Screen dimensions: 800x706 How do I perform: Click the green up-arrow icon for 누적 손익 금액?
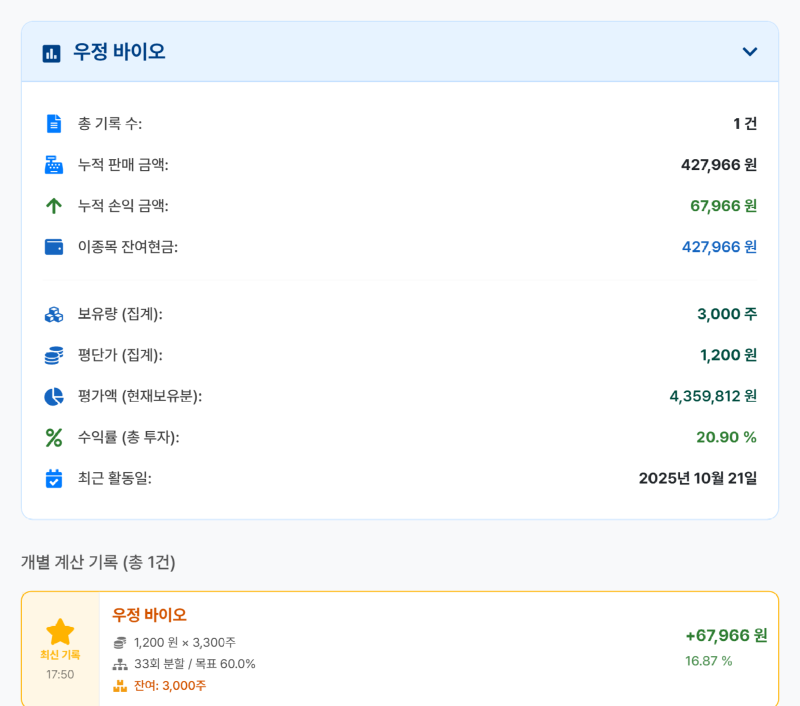point(53,205)
